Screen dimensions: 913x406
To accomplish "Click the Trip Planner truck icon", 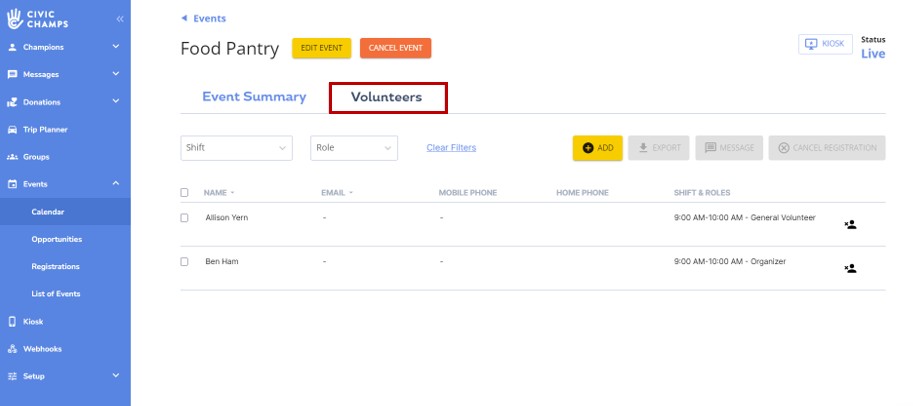I will point(12,129).
